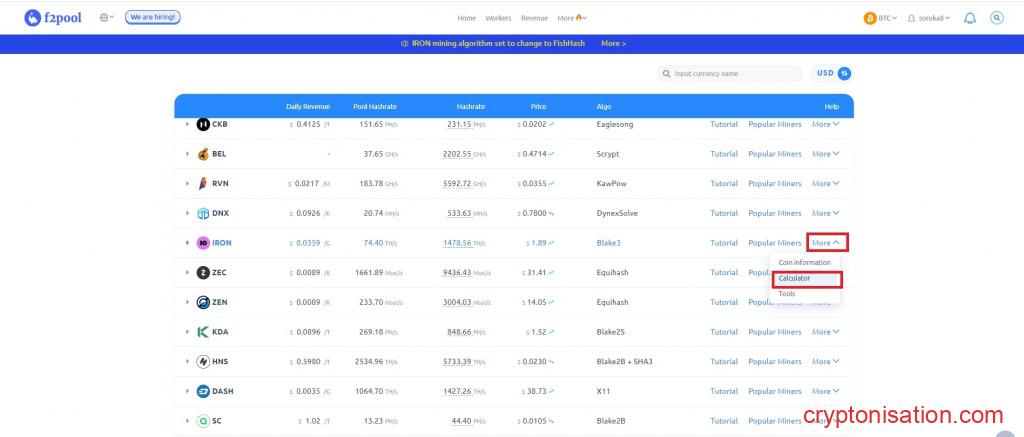Open Popular Miners link for DNX
The image size is (1024, 437).
[775, 213]
